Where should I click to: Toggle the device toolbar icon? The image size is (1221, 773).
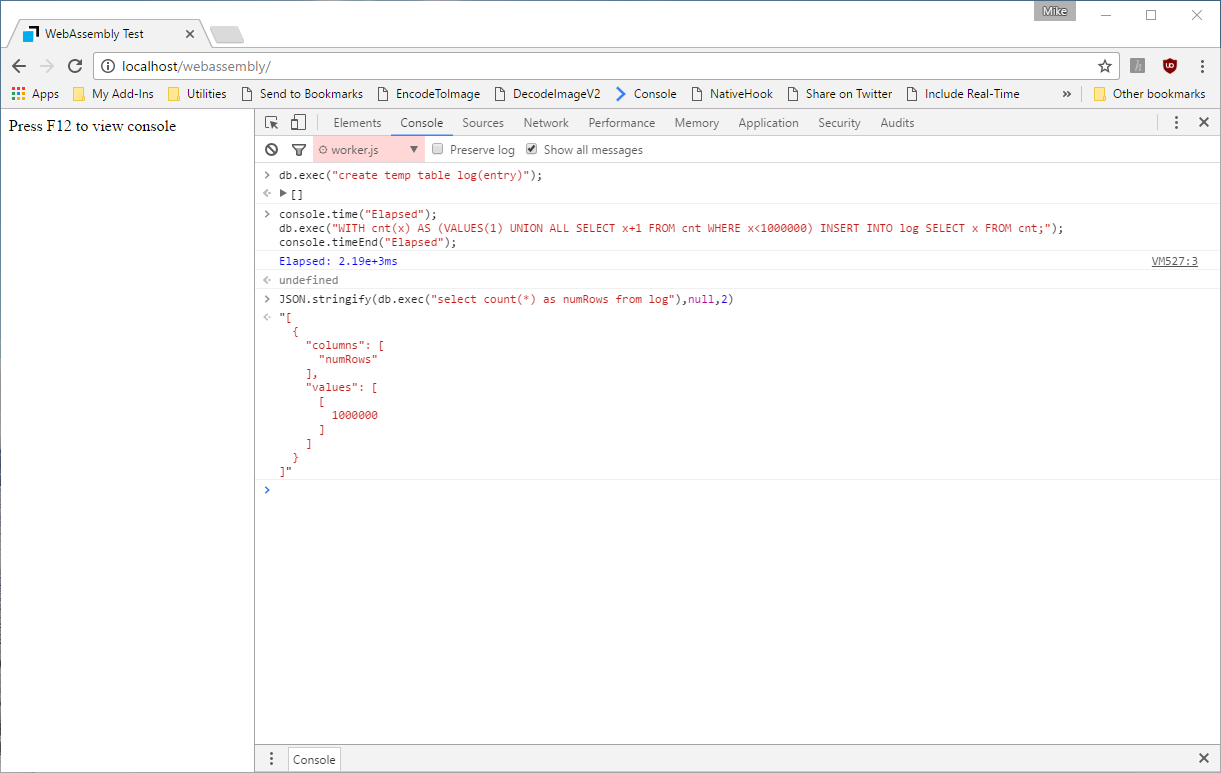point(298,123)
